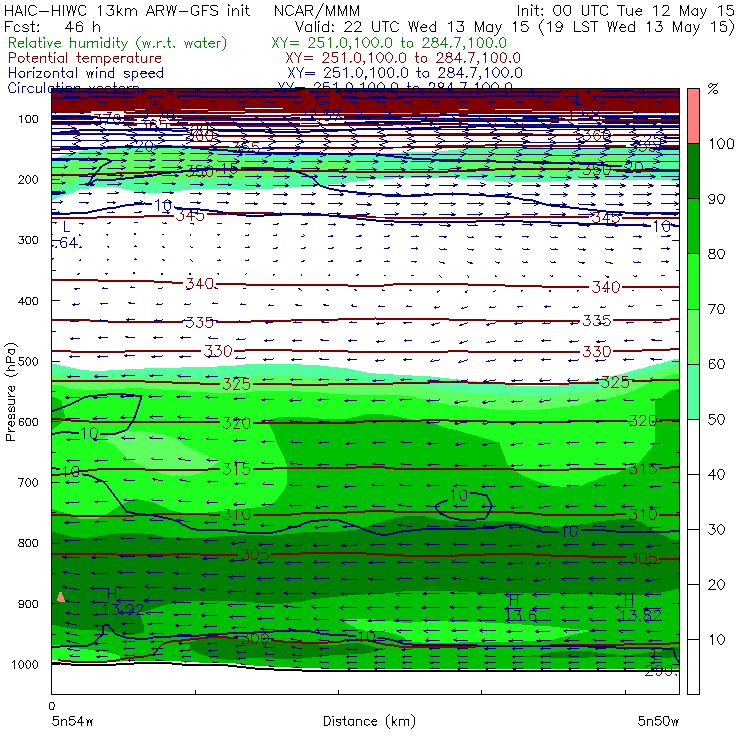Click the '1000' pressure axis tick label
The image size is (740, 740).
click(x=25, y=664)
